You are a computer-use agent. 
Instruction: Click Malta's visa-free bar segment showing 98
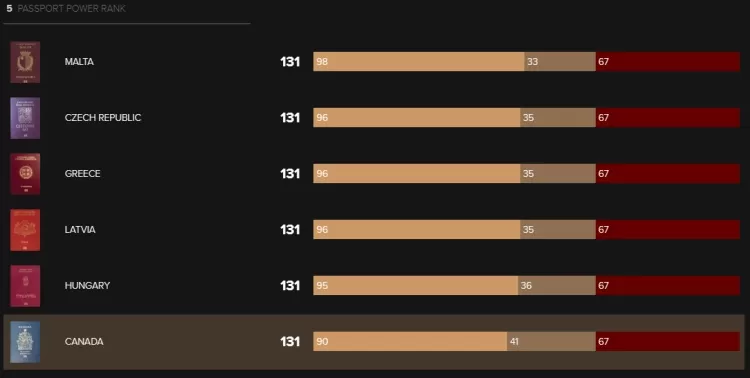coord(419,62)
